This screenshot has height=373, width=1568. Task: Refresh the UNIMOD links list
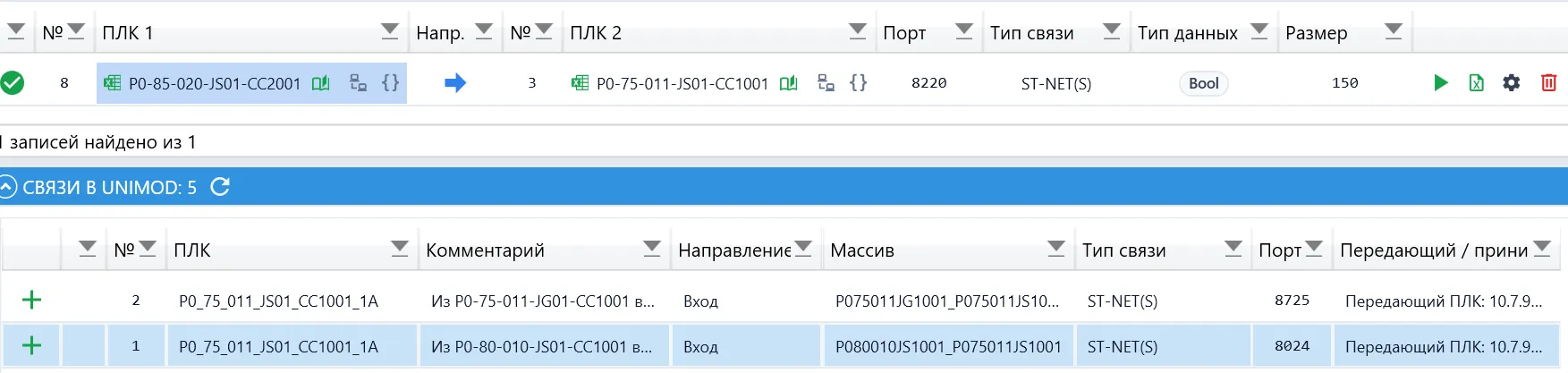click(220, 187)
